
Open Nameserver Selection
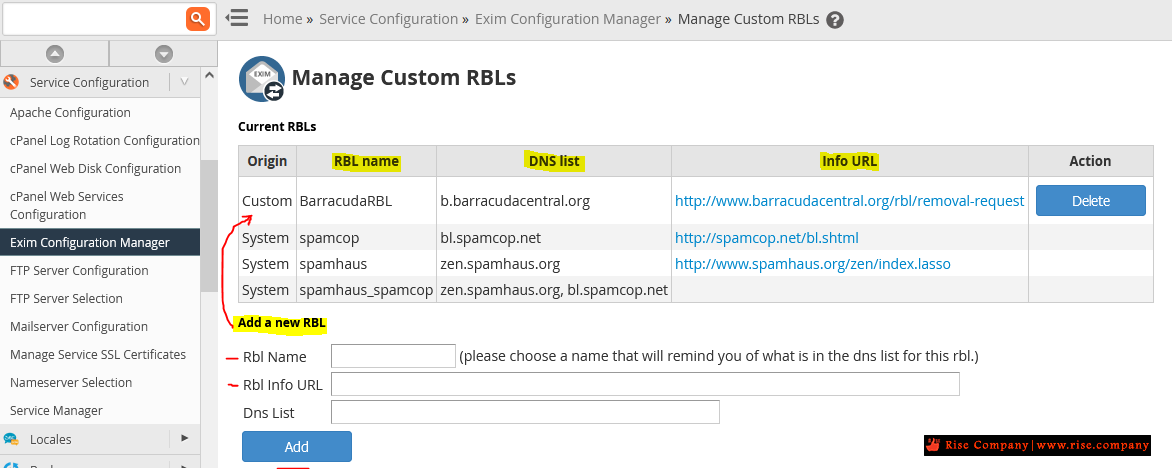[71, 382]
